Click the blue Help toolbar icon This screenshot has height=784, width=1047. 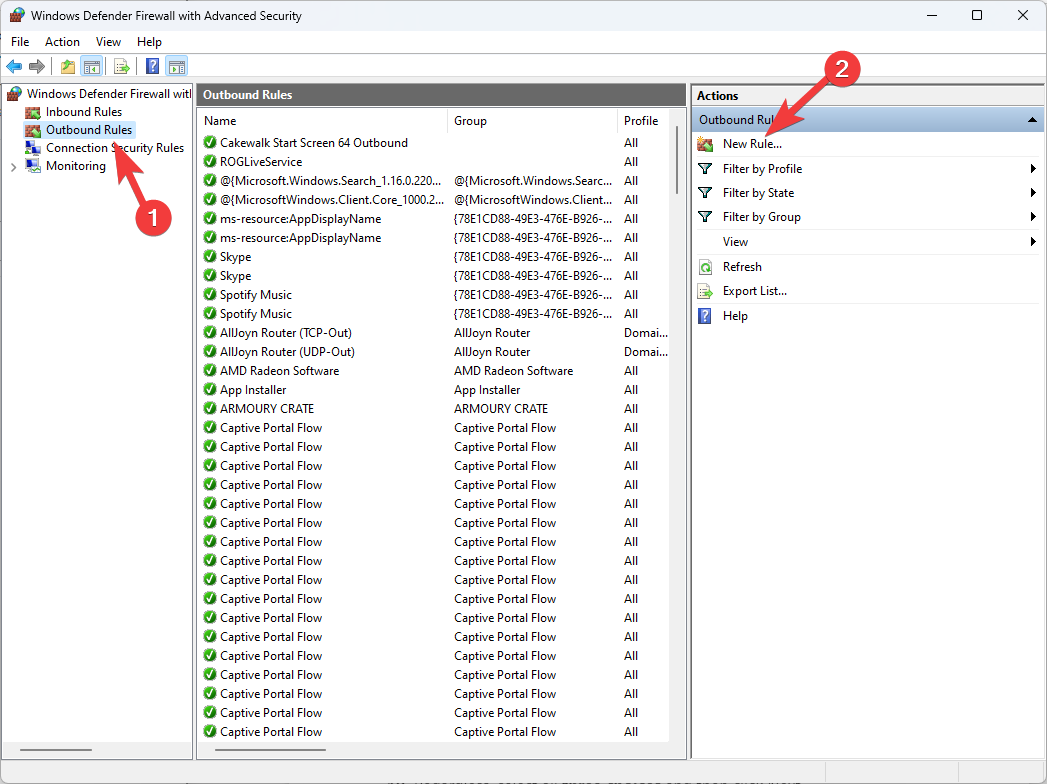tap(152, 67)
